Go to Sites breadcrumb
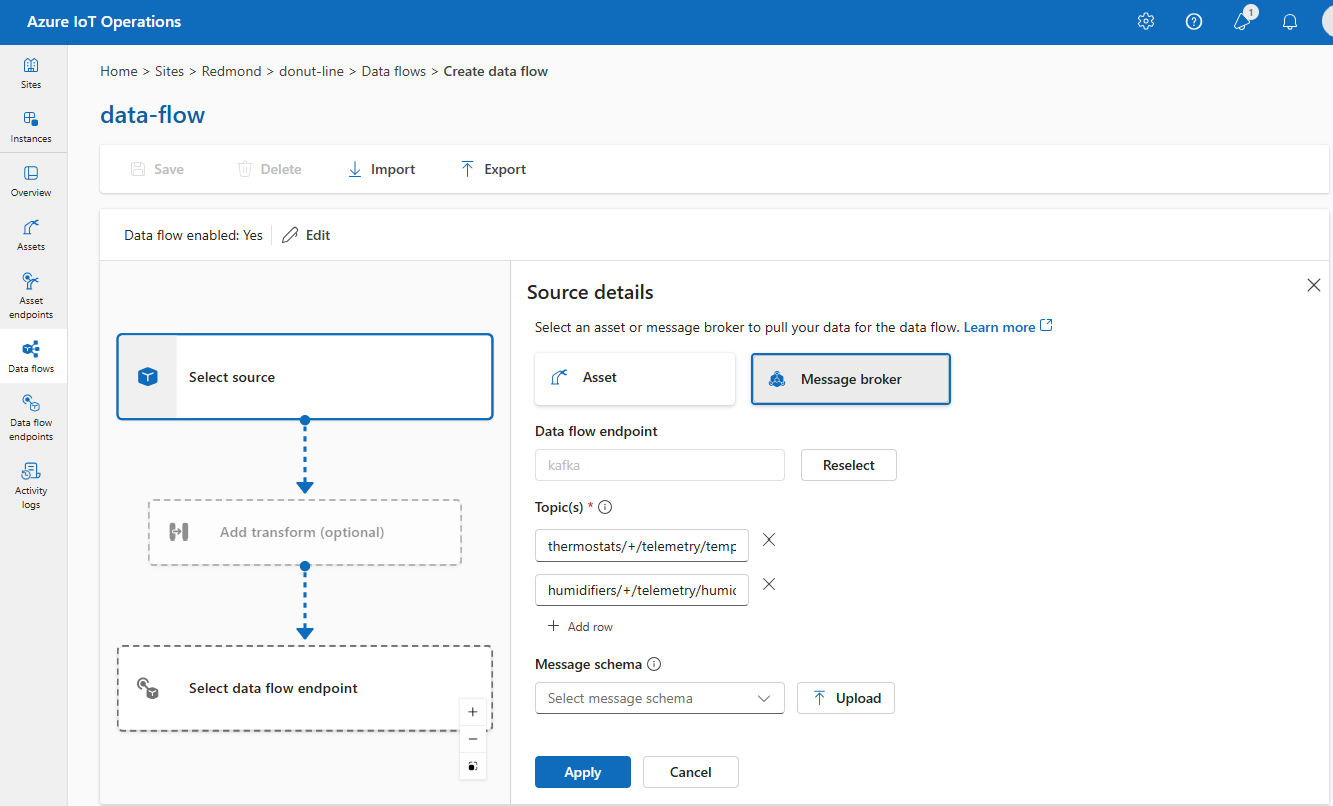 click(170, 71)
